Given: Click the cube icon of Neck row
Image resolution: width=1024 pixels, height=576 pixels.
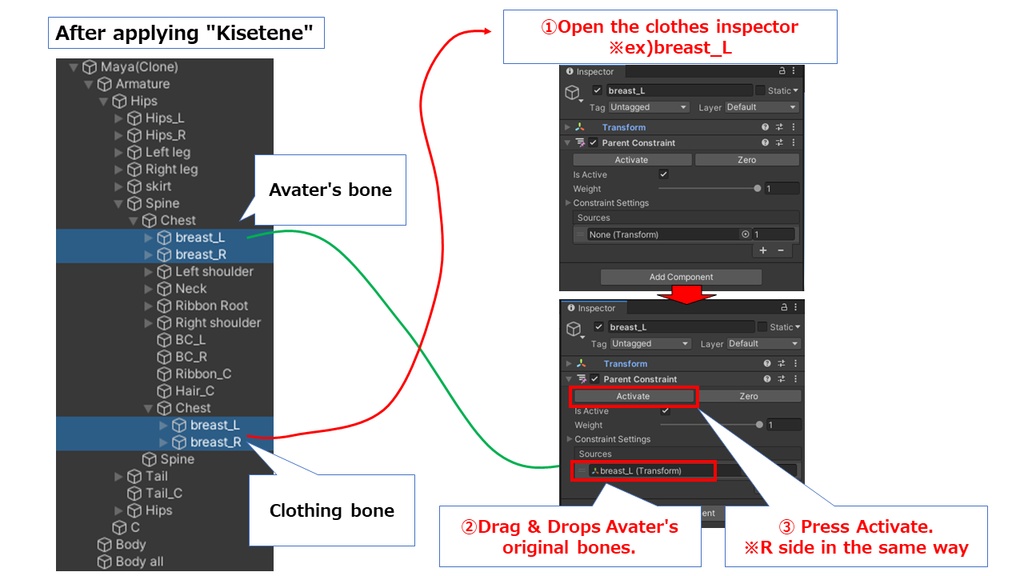Looking at the screenshot, I should [x=165, y=289].
